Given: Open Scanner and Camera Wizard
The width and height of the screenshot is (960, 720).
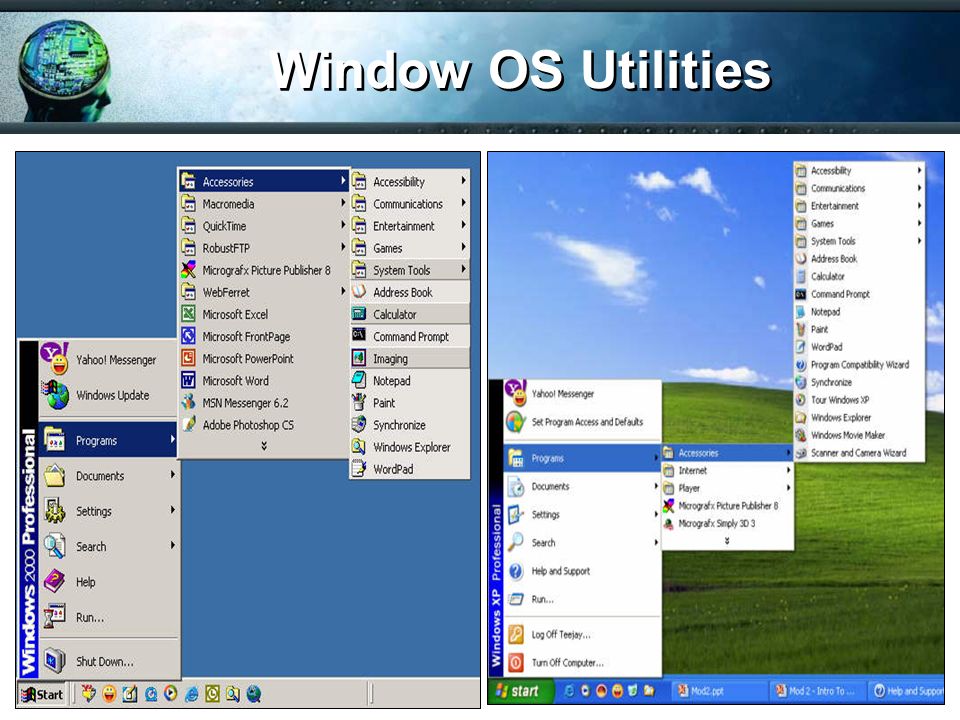Looking at the screenshot, I should pos(859,453).
